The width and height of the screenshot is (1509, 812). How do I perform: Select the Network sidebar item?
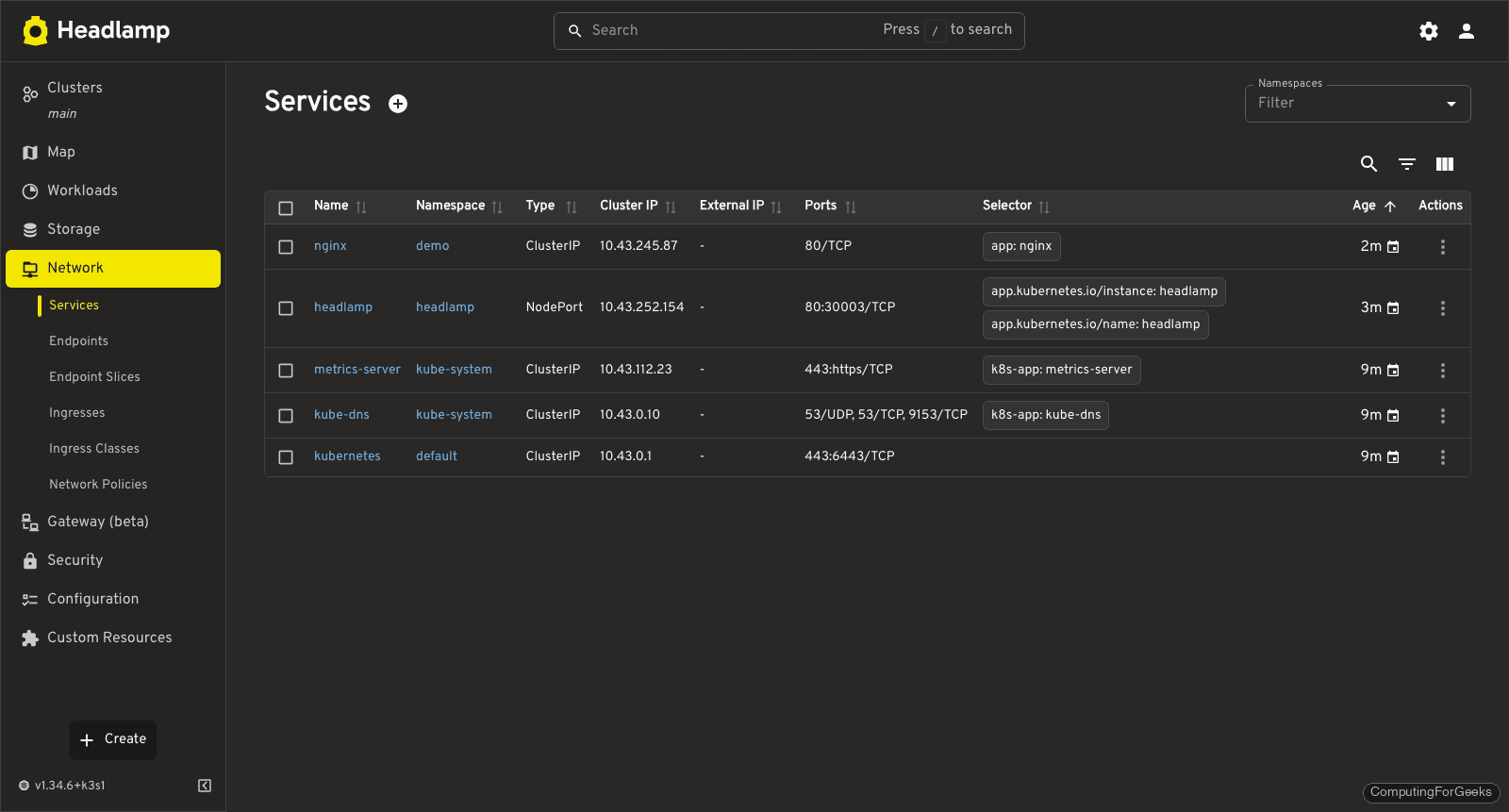(113, 269)
